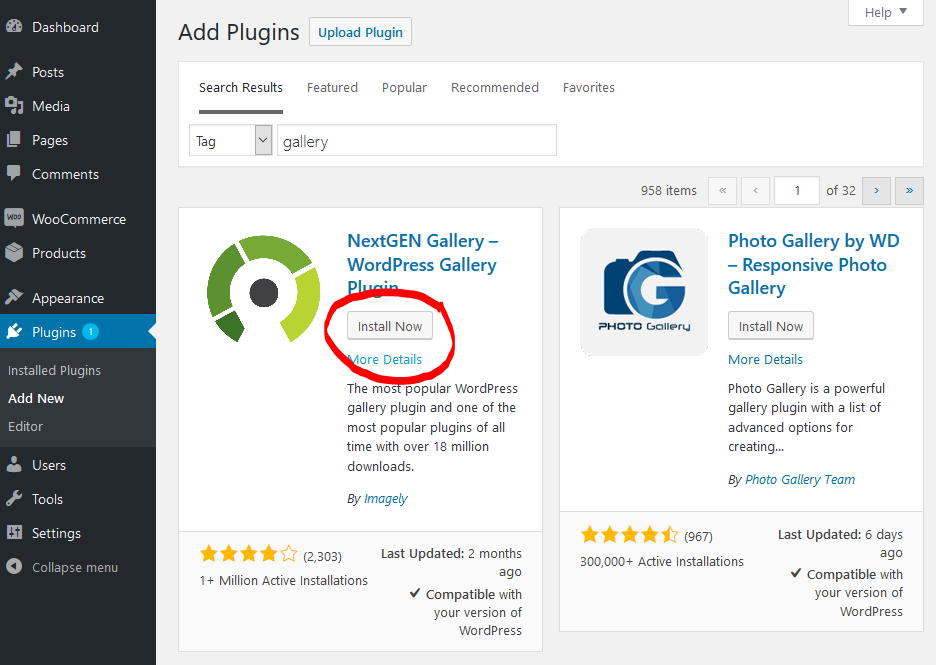The width and height of the screenshot is (936, 665).
Task: Click the disabled first page arrow
Action: 722,191
